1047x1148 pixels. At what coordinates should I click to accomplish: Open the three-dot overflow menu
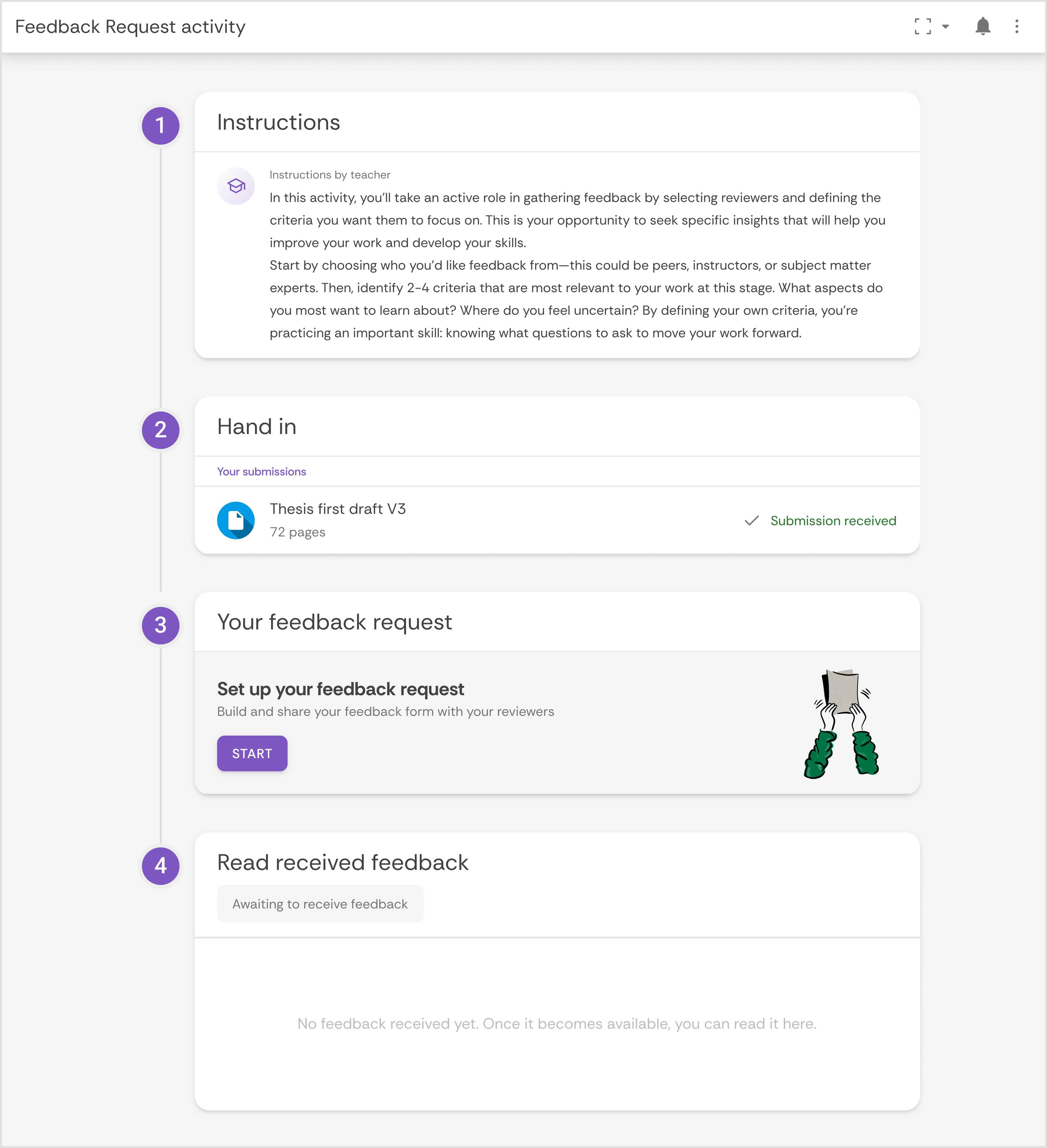(1017, 26)
